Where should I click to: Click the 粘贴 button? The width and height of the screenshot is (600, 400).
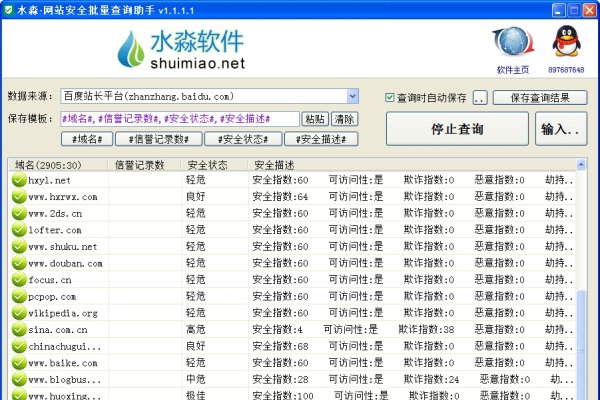point(315,119)
